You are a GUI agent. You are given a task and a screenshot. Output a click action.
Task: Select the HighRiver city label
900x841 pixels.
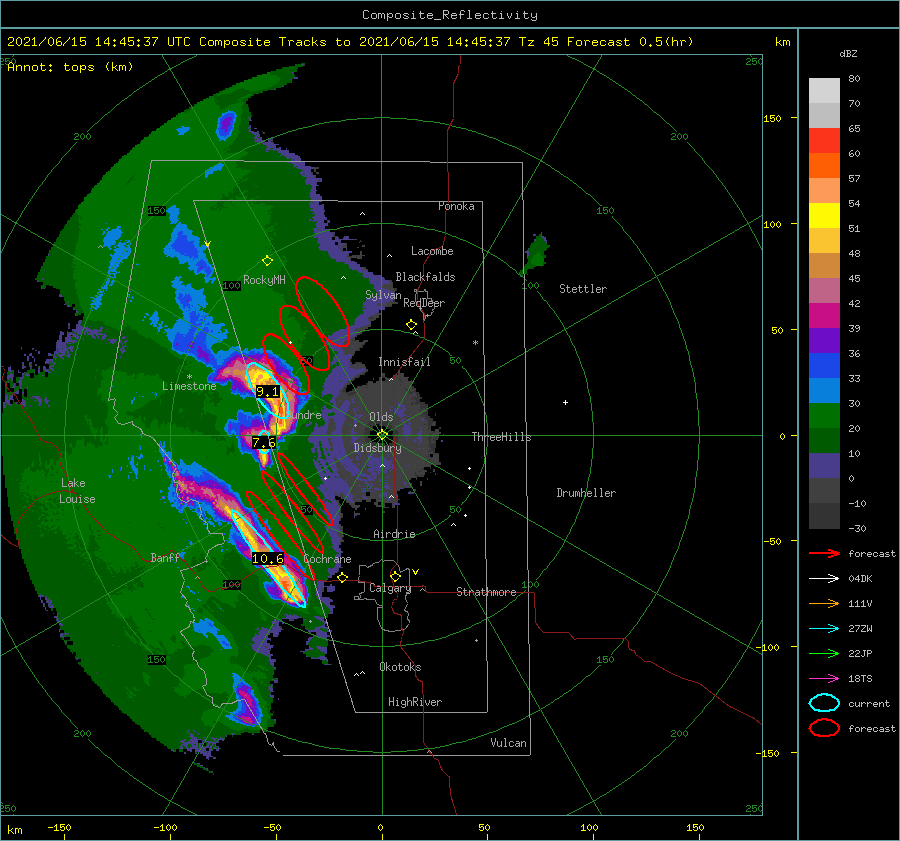(x=415, y=702)
